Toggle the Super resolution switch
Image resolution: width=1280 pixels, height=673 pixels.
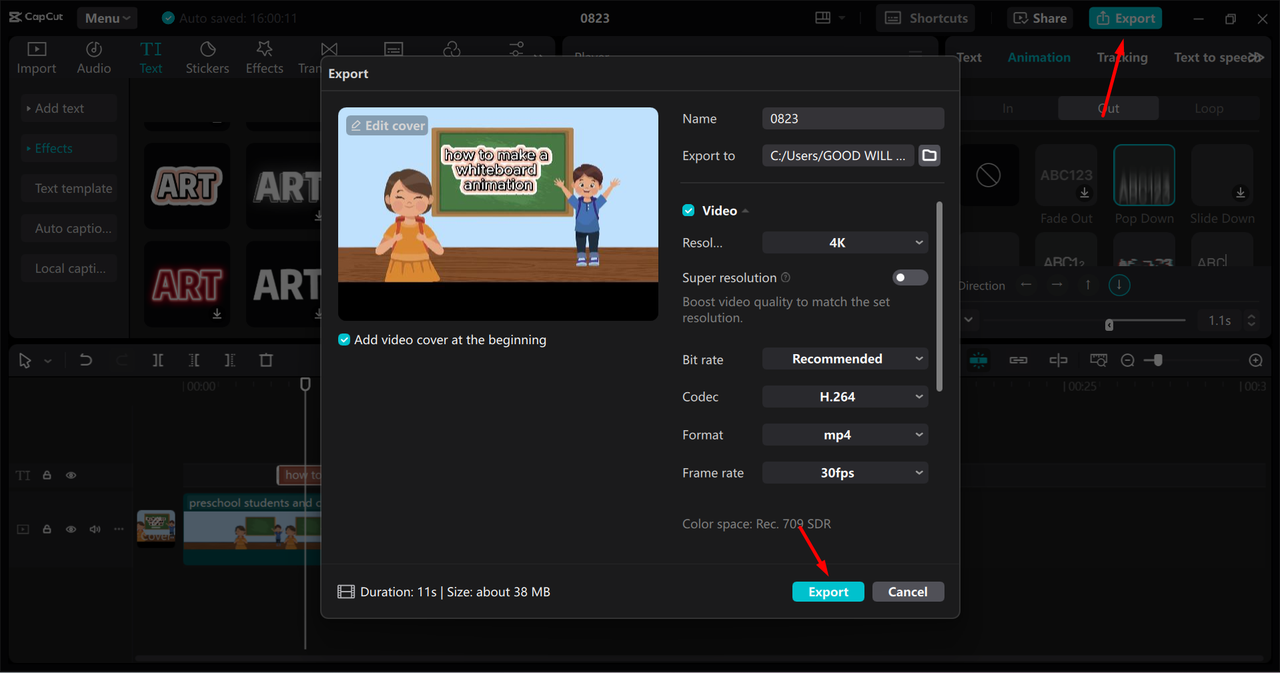coord(910,278)
